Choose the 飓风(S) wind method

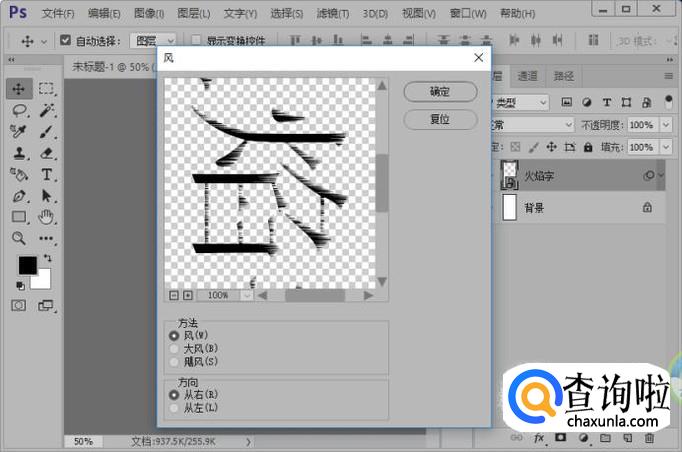174,361
